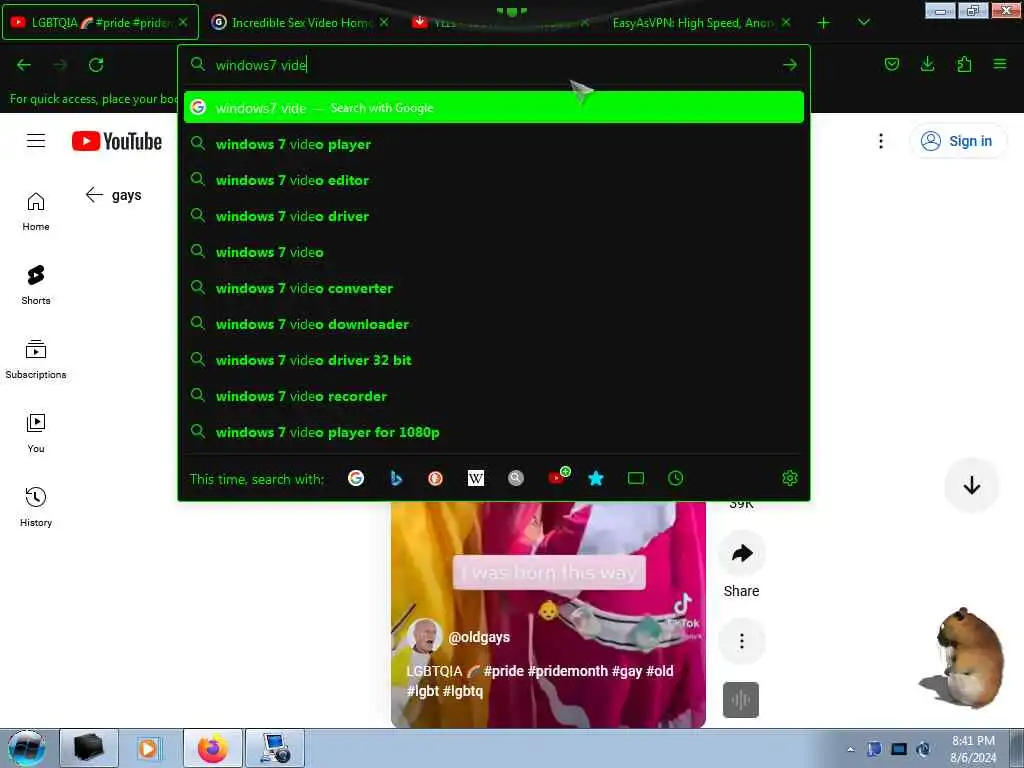Open Firefox application hamburger menu
Screen dimensions: 1024x768
tap(1000, 64)
